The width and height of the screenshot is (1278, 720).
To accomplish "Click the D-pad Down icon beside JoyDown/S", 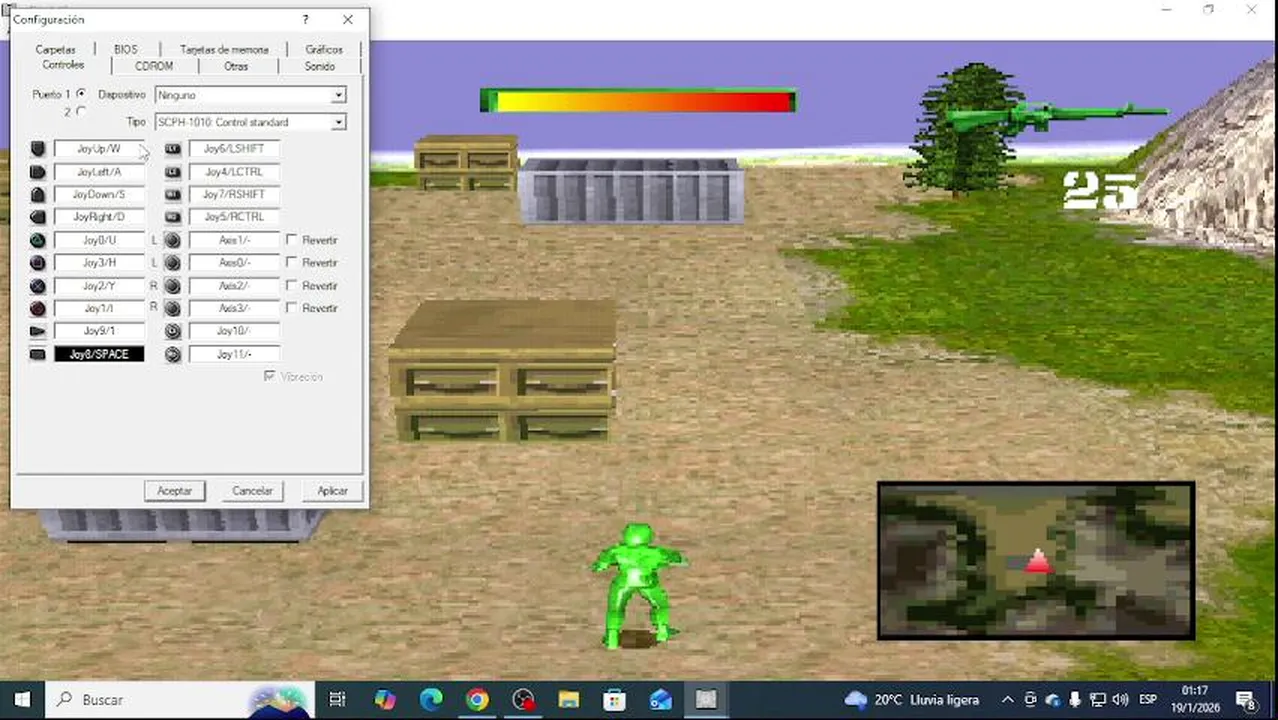I will pyautogui.click(x=38, y=194).
